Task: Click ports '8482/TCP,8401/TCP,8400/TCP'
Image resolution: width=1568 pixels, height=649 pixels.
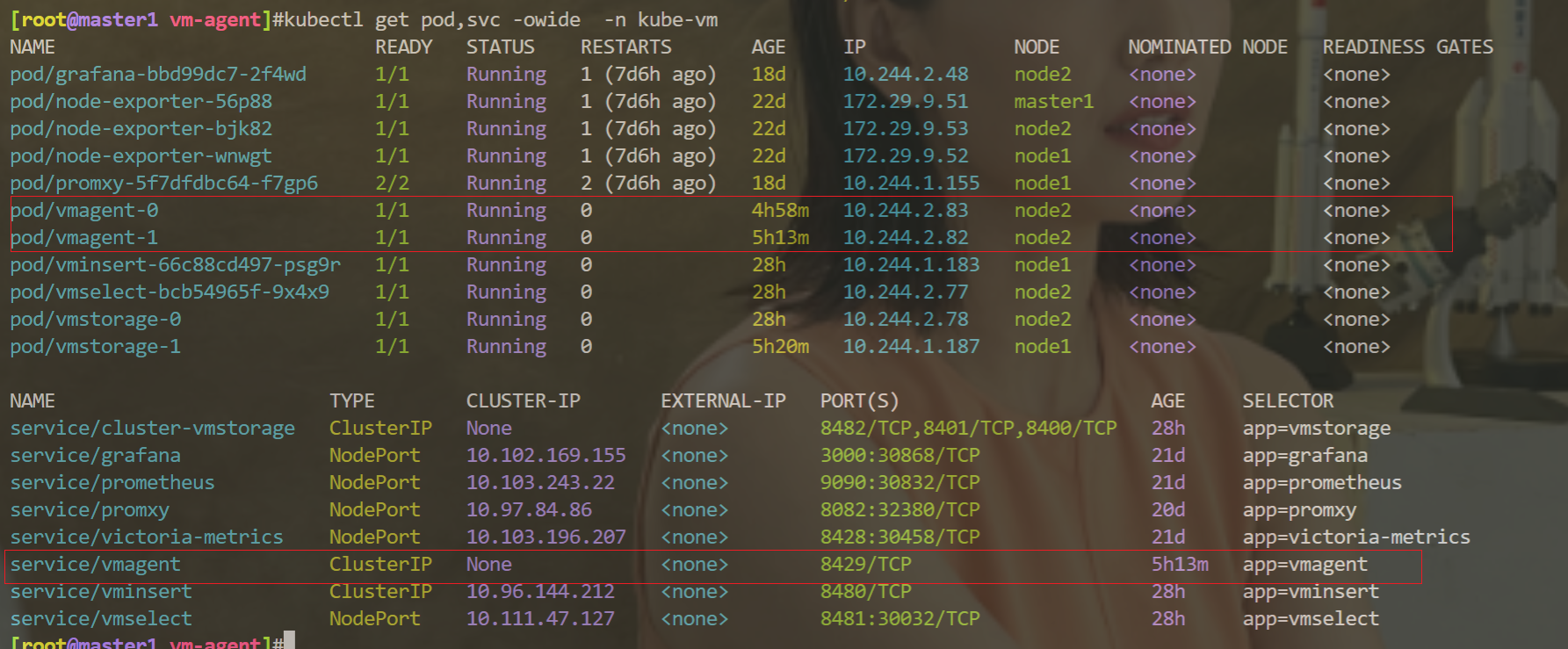Action: pyautogui.click(x=969, y=429)
